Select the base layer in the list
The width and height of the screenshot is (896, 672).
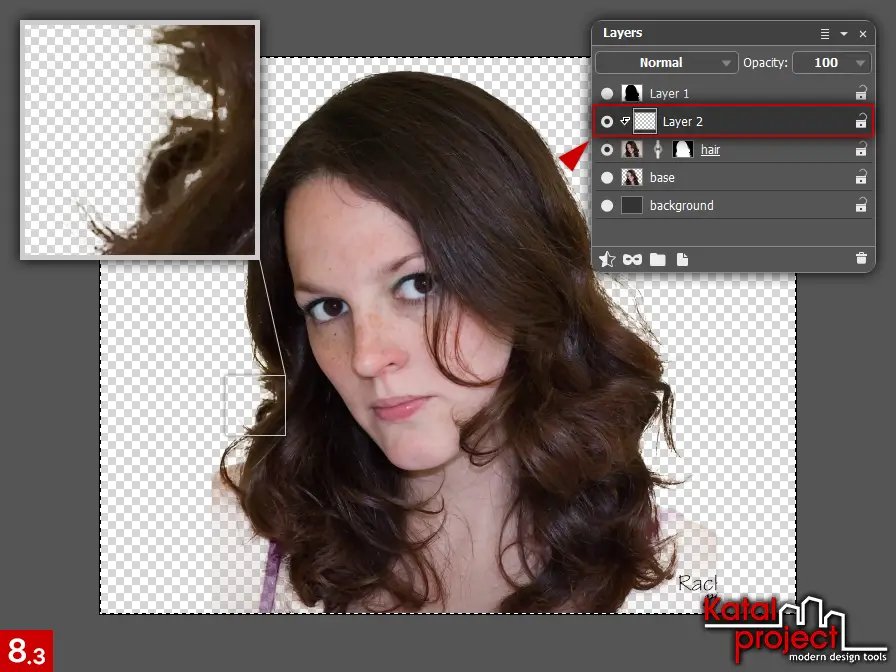point(663,177)
